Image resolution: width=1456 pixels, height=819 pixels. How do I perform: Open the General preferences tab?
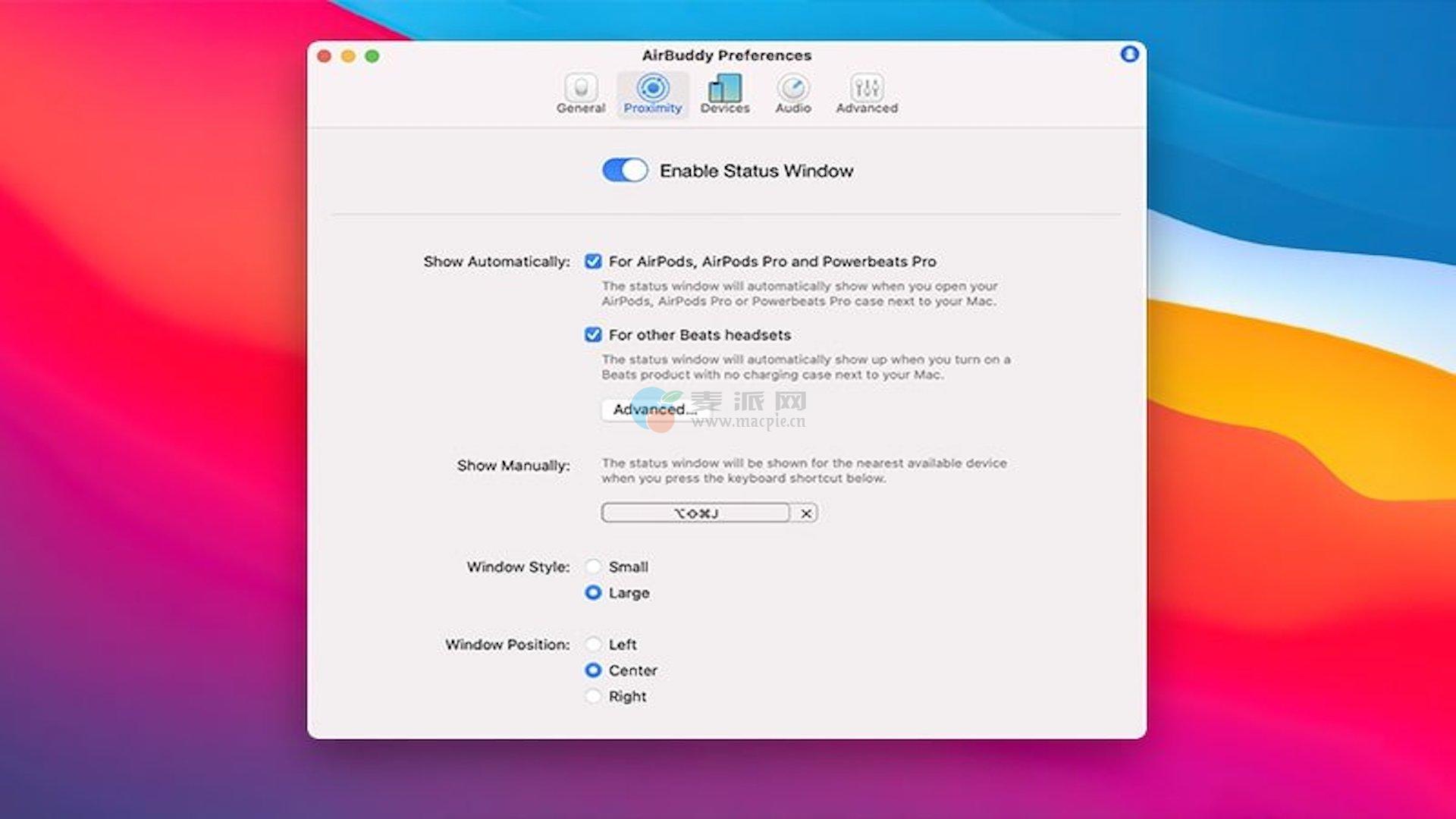(581, 94)
